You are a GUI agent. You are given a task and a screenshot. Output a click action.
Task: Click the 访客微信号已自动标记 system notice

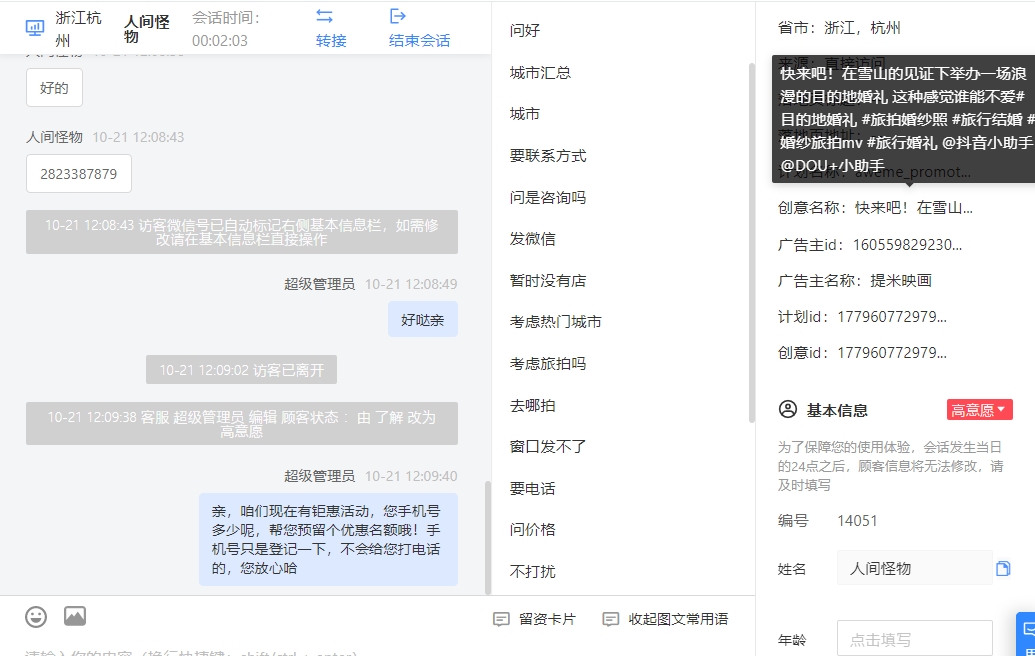coord(242,232)
